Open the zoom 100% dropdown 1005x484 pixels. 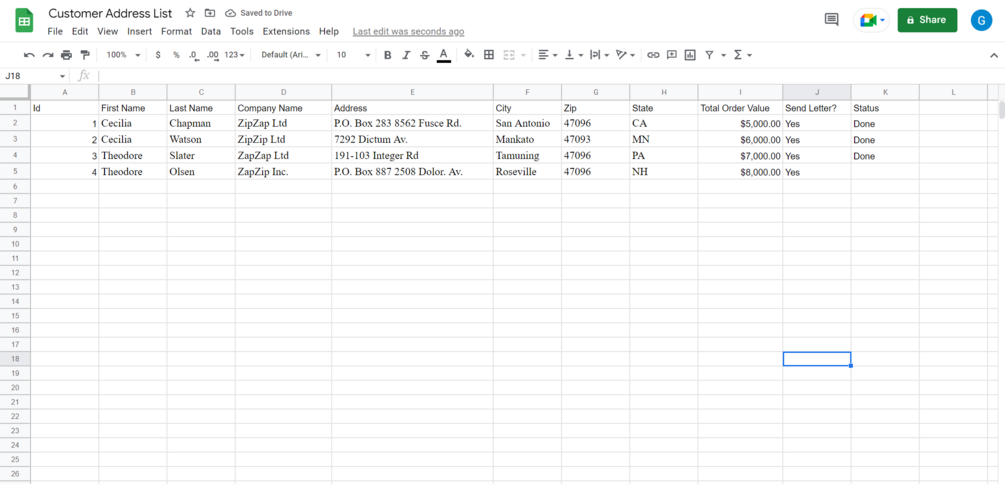click(123, 55)
